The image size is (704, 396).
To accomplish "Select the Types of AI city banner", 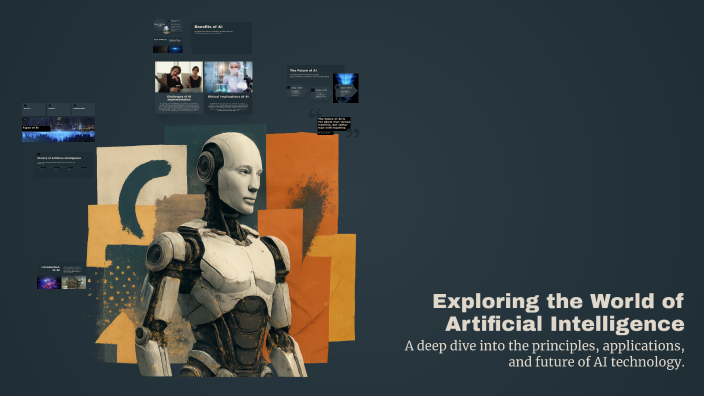I will click(58, 129).
